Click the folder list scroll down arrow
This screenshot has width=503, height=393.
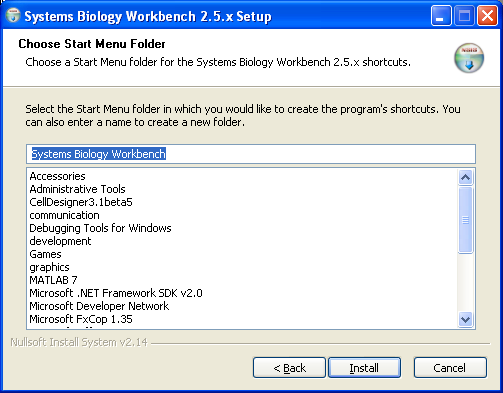[465, 320]
